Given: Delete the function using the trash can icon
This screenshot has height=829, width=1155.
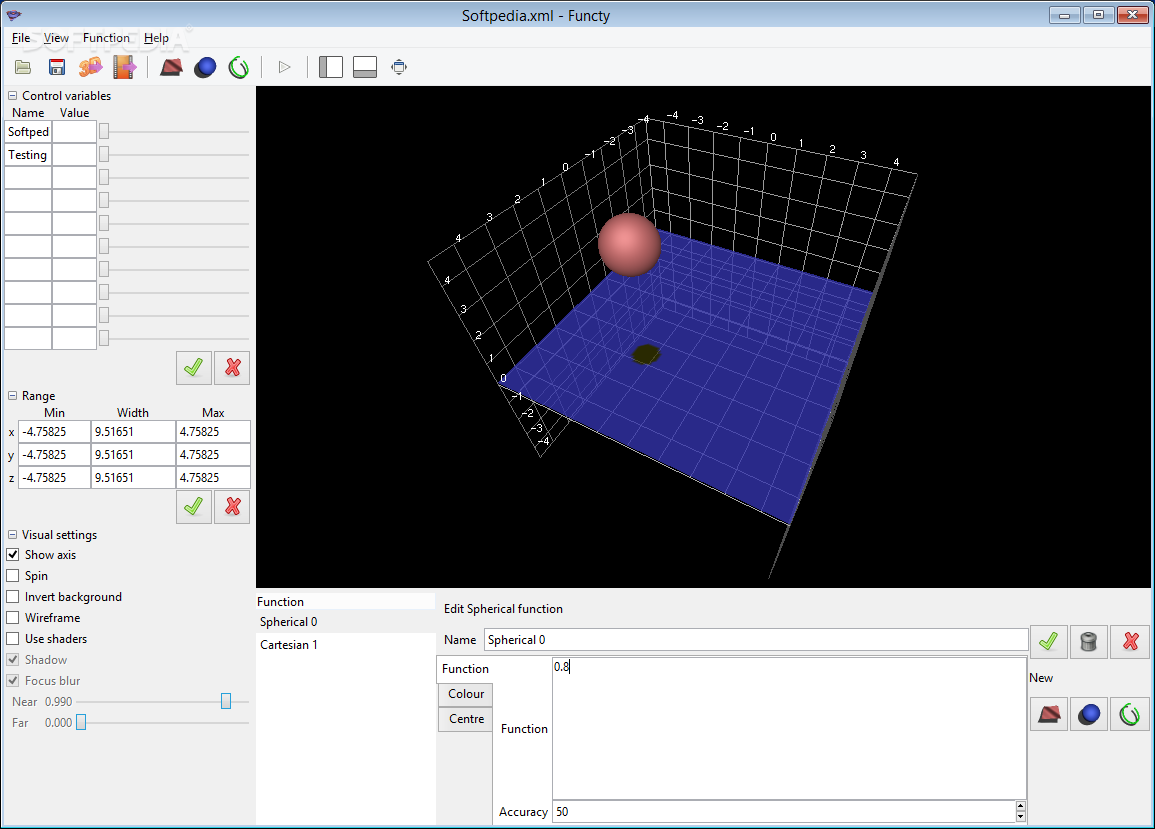Looking at the screenshot, I should [1089, 641].
